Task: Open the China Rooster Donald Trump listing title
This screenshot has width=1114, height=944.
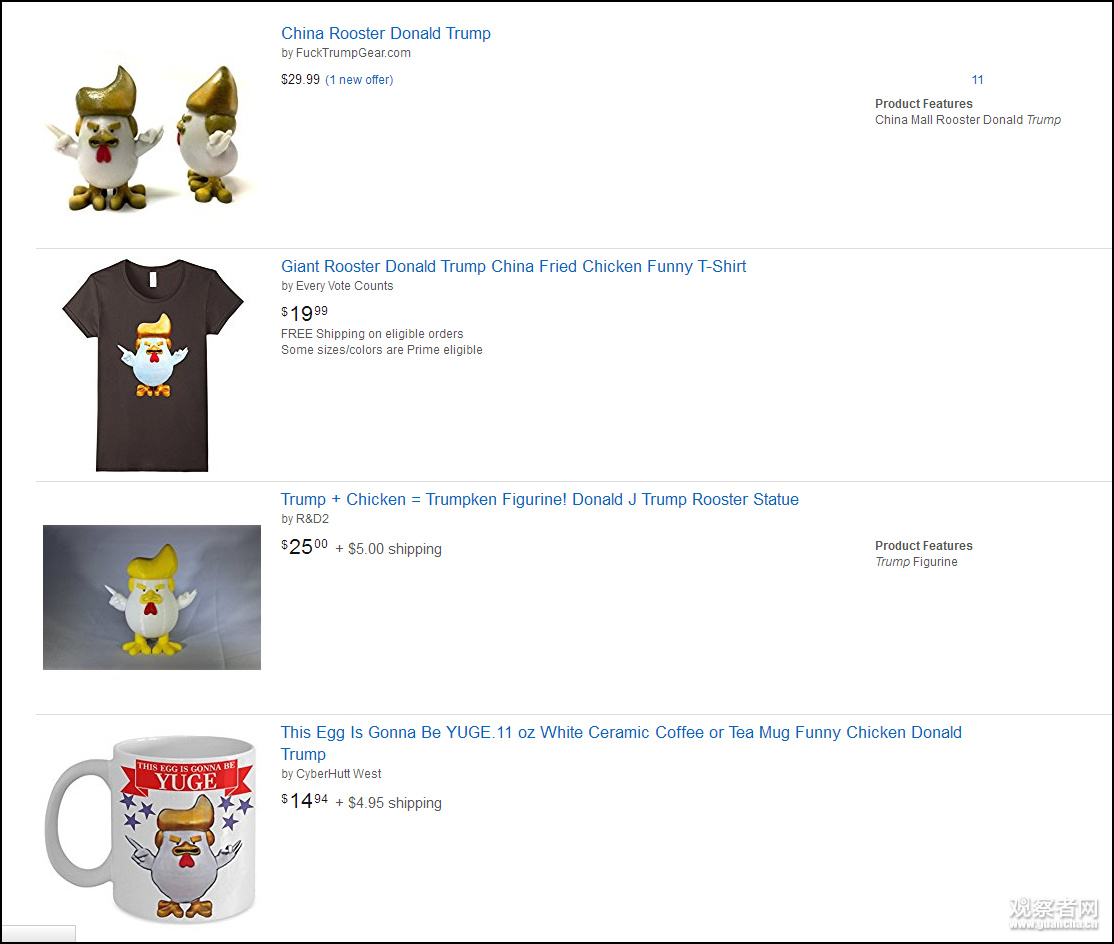Action: pyautogui.click(x=385, y=34)
